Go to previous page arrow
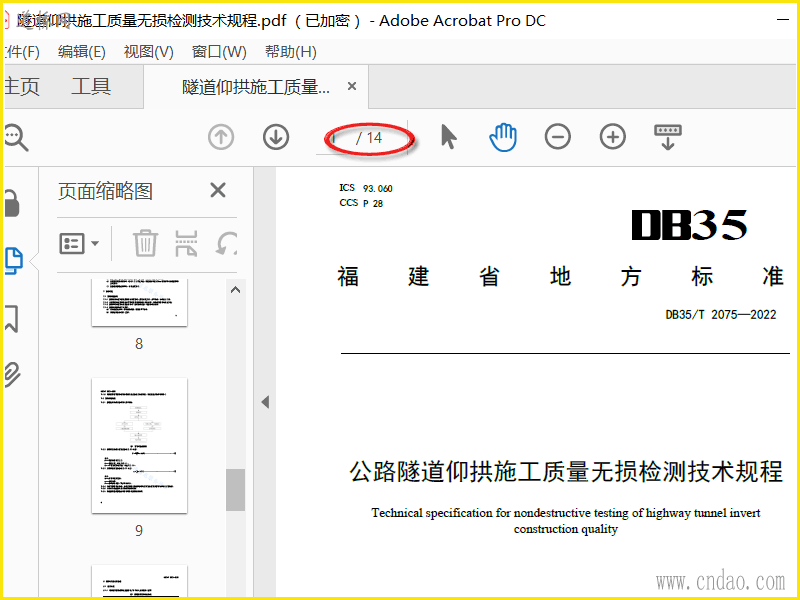800x600 pixels. pyautogui.click(x=221, y=137)
